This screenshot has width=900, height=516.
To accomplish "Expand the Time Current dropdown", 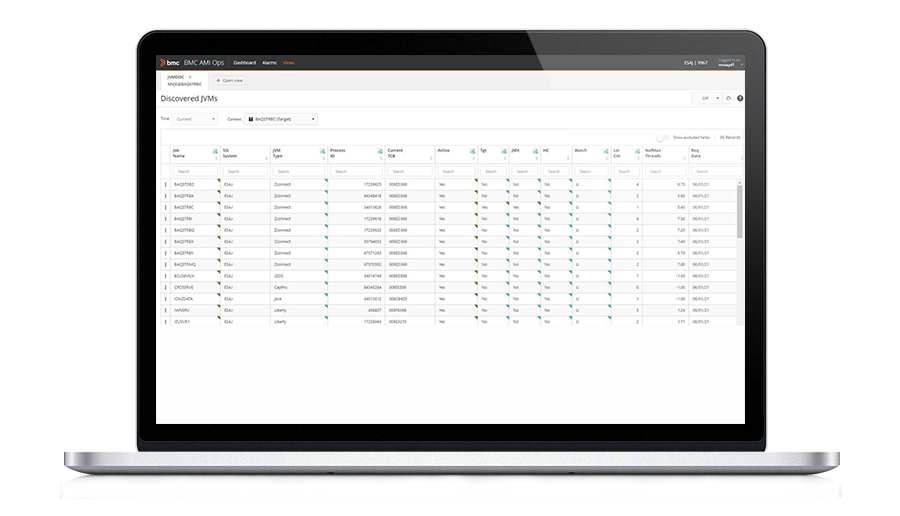I will [195, 119].
